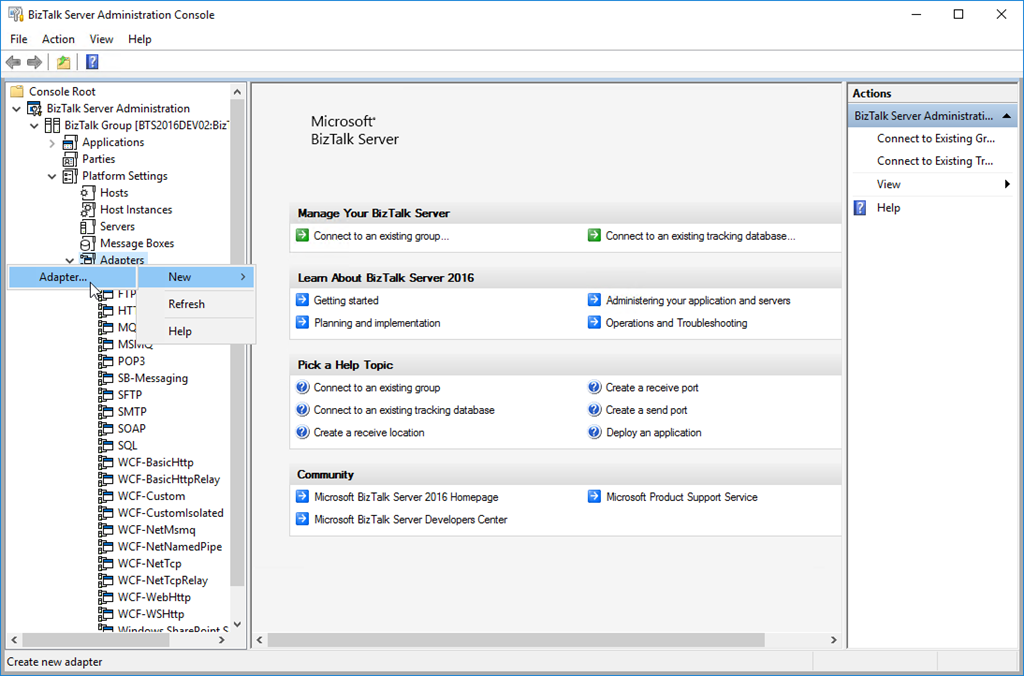The width and height of the screenshot is (1024, 676).
Task: Open Microsoft Product Support Service link
Action: click(x=682, y=497)
